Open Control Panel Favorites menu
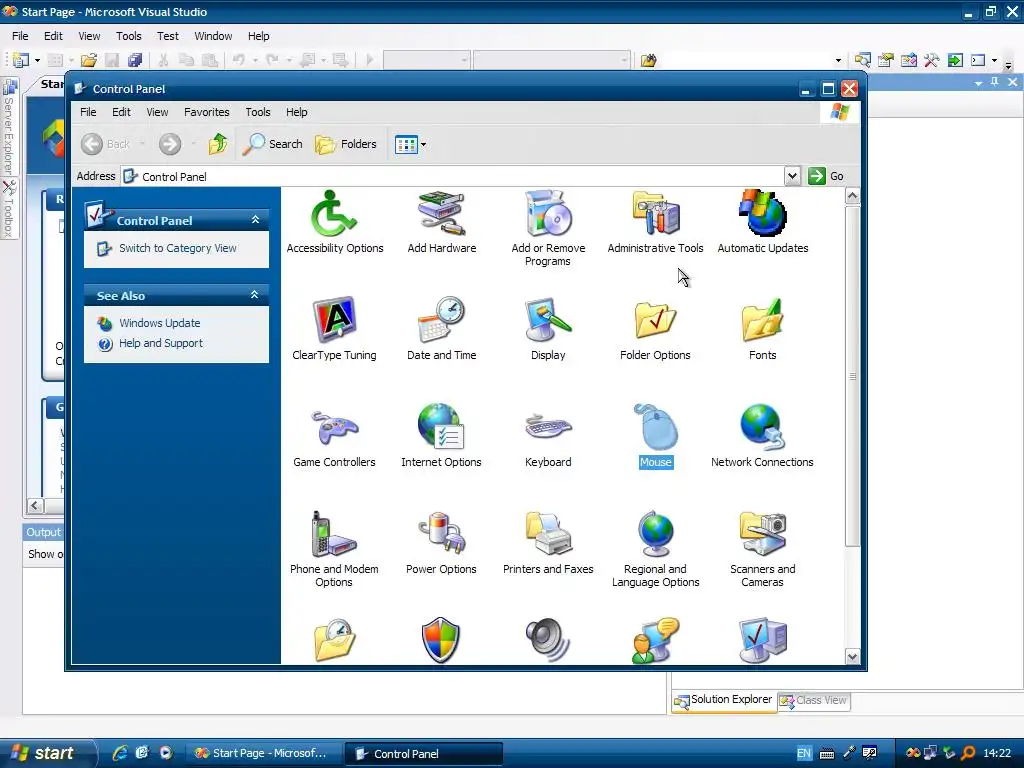Screen dimensions: 1024x768 coord(206,112)
